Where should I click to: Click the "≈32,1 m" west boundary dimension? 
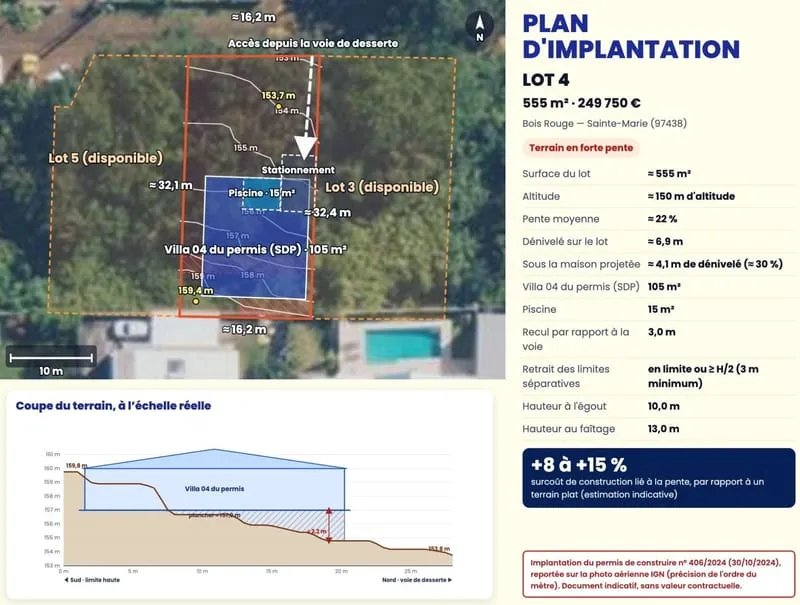tap(171, 185)
